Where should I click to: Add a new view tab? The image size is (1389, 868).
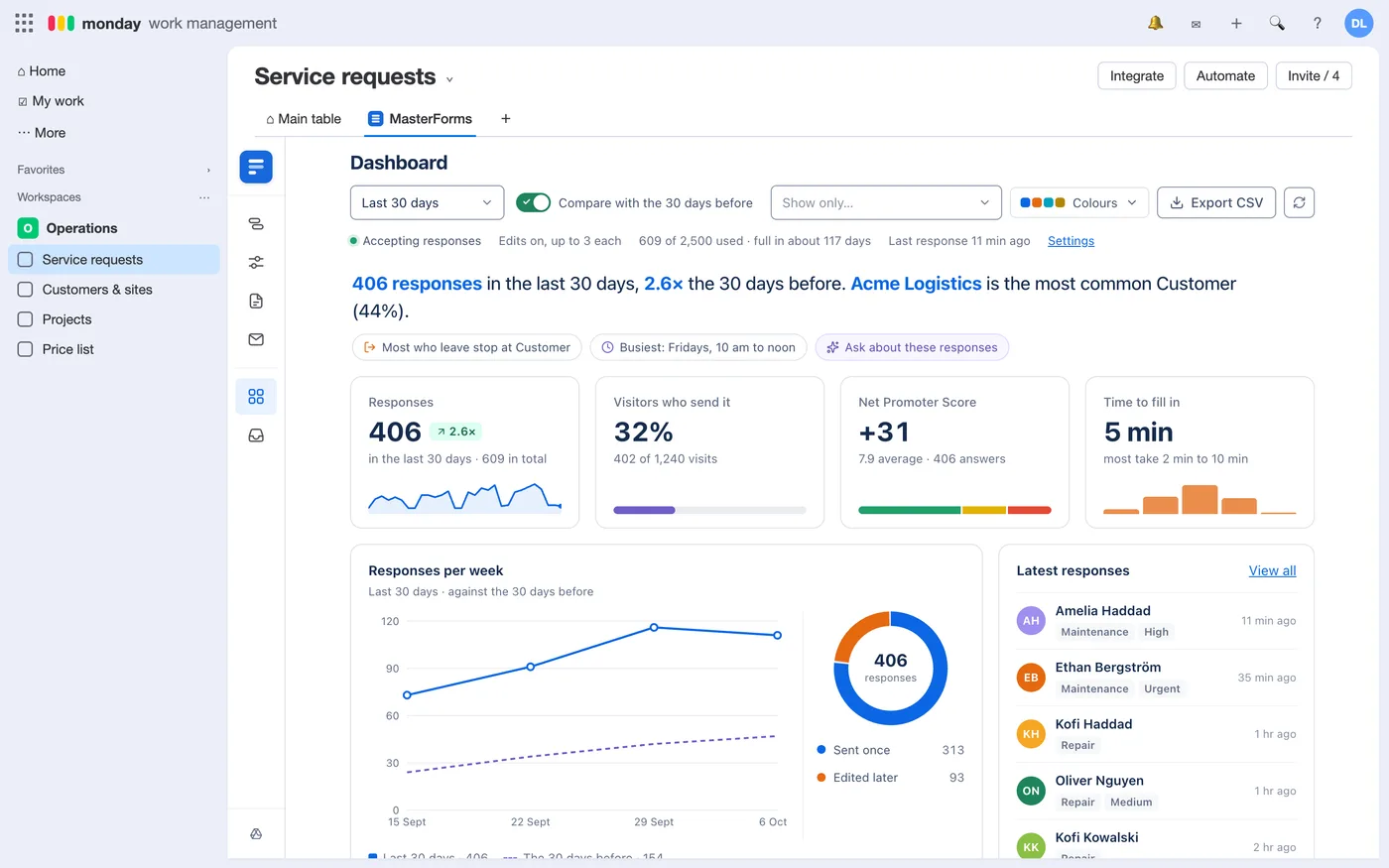506,119
